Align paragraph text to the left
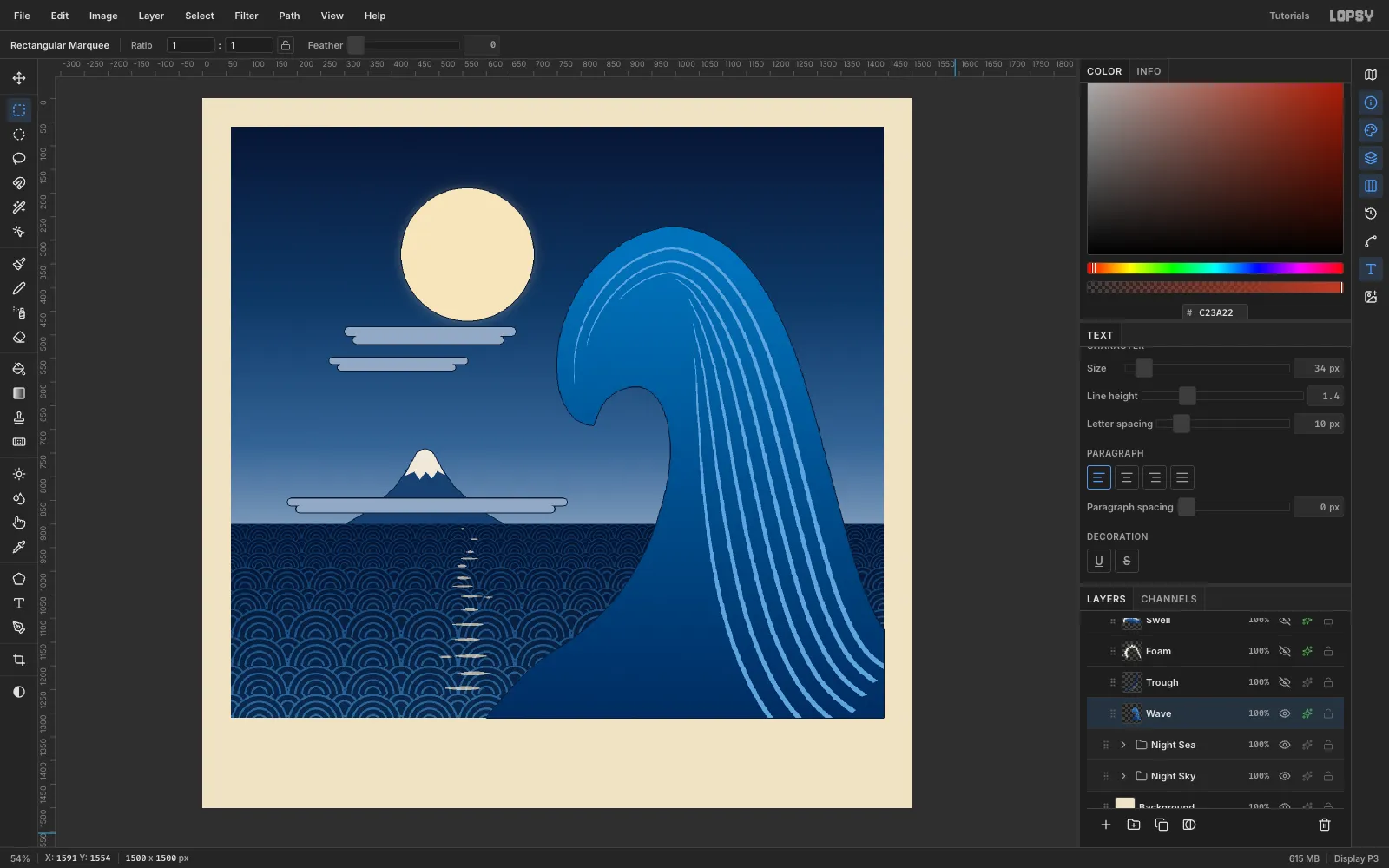This screenshot has width=1389, height=868. click(1099, 477)
